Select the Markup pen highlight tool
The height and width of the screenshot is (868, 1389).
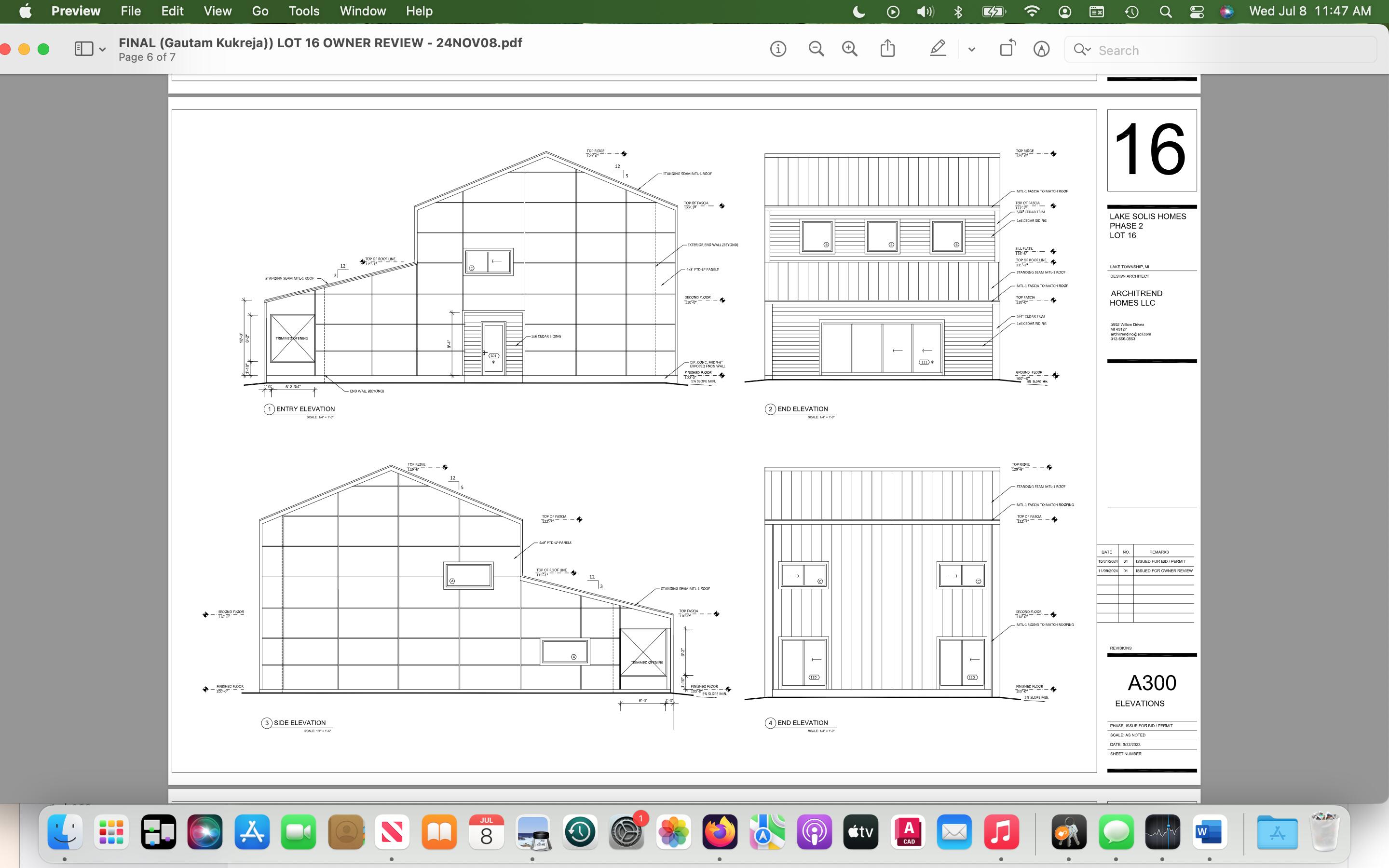pyautogui.click(x=938, y=48)
